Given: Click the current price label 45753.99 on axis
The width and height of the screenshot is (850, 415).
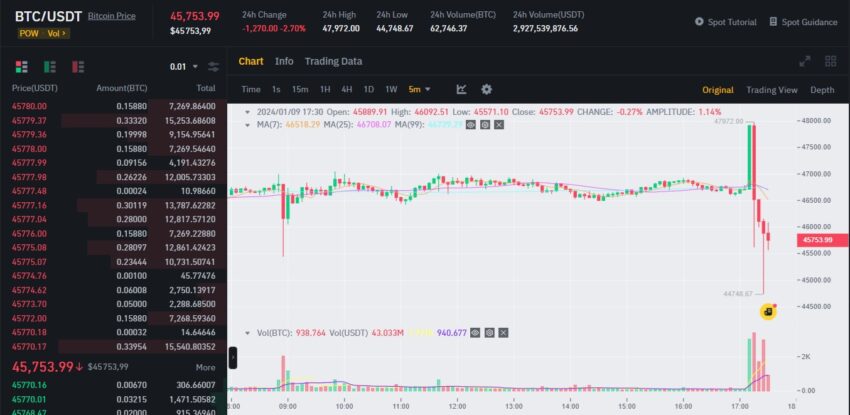Looking at the screenshot, I should pos(822,240).
